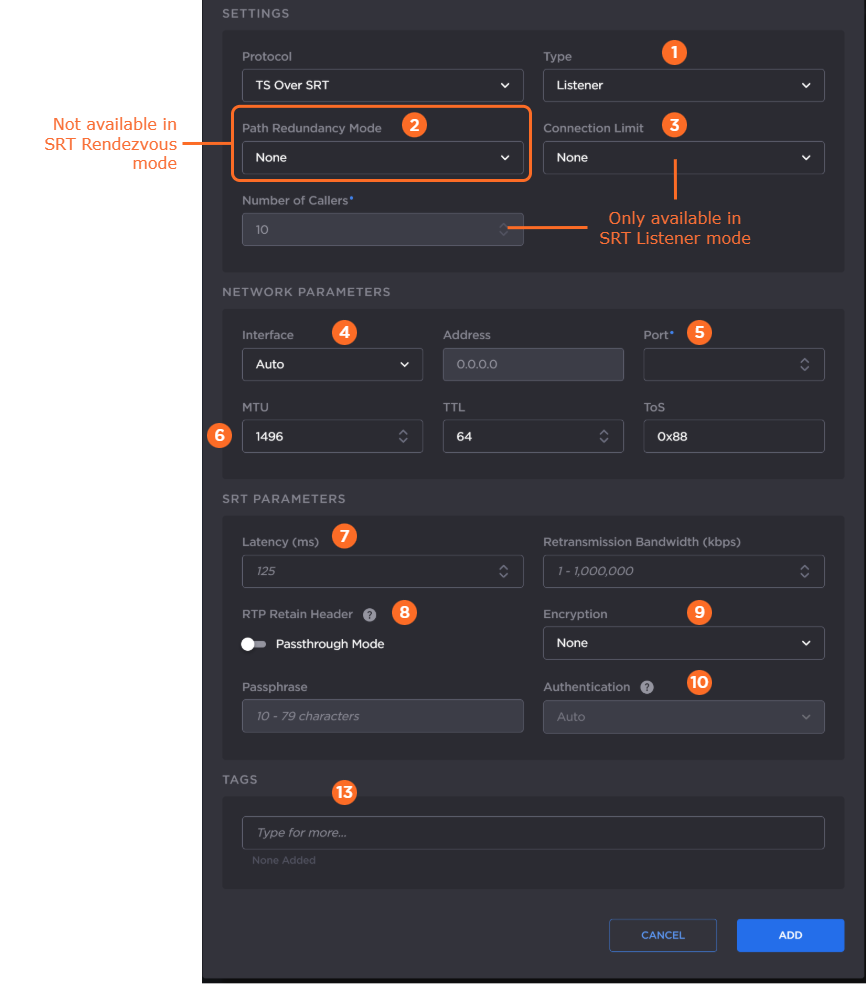Open the Protocol dropdown

coord(382,85)
